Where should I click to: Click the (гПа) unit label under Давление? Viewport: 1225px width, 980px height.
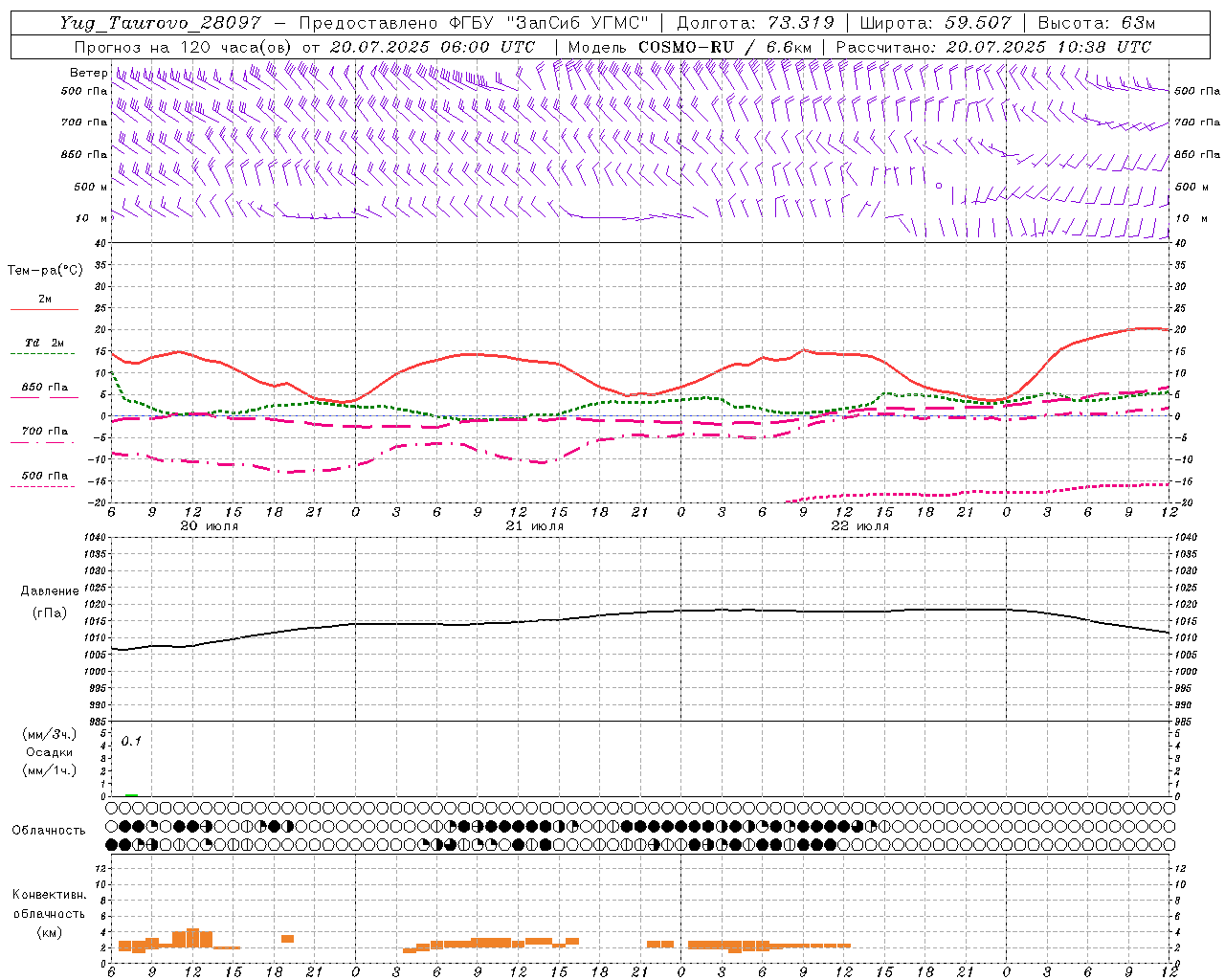(x=50, y=612)
